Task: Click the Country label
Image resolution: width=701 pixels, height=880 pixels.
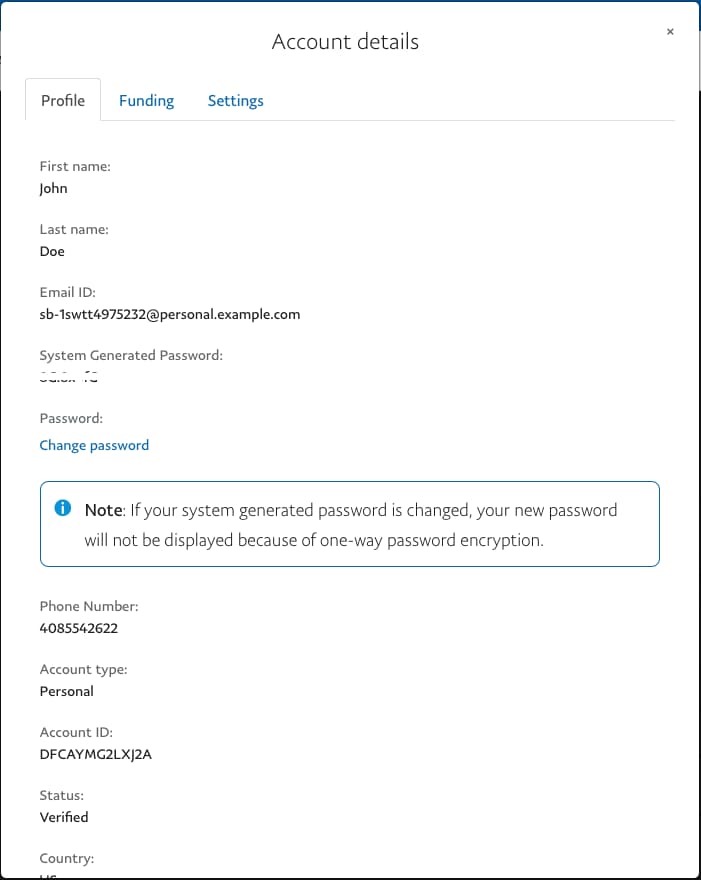Action: coord(67,858)
